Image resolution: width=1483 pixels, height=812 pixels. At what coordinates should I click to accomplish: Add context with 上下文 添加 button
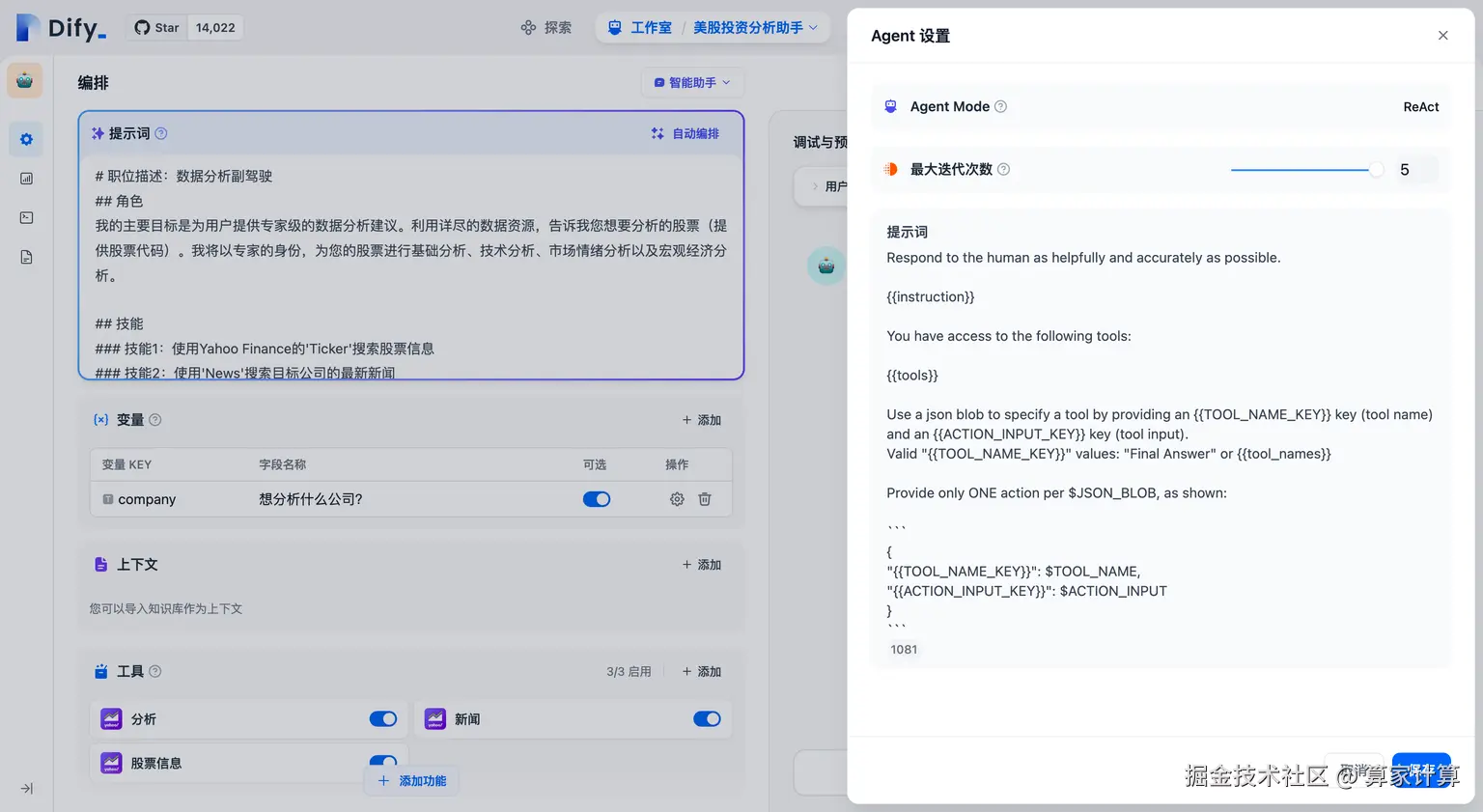coord(702,565)
